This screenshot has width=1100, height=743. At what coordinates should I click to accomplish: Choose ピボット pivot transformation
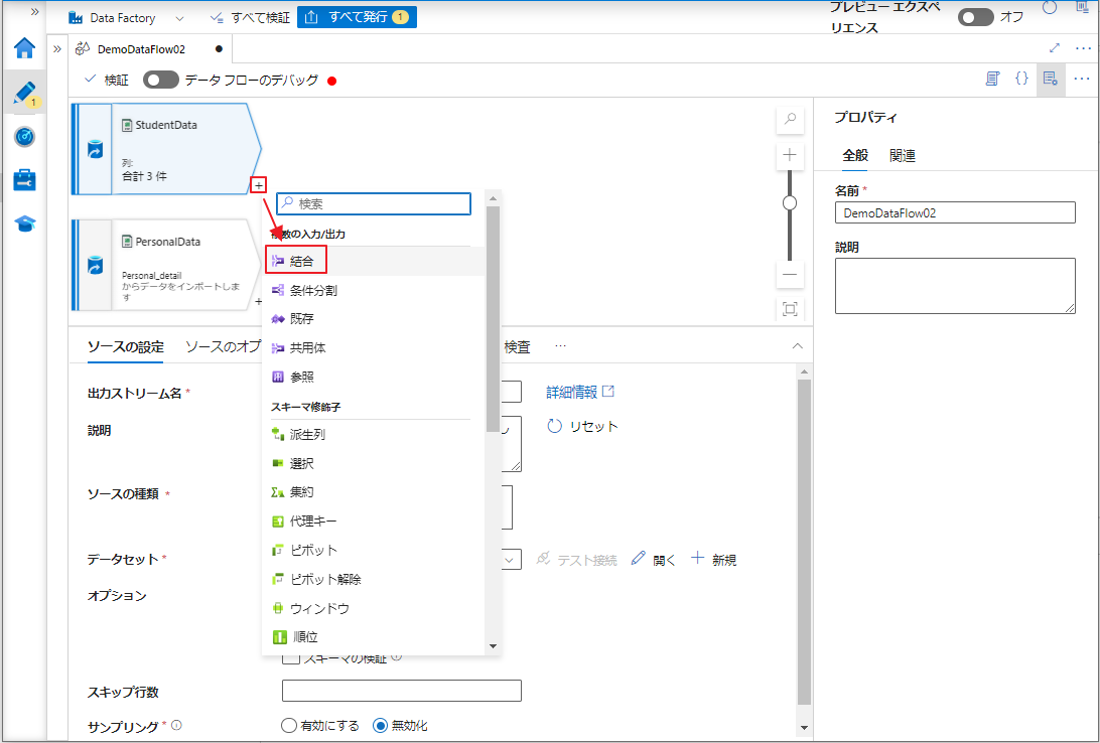tap(375, 550)
